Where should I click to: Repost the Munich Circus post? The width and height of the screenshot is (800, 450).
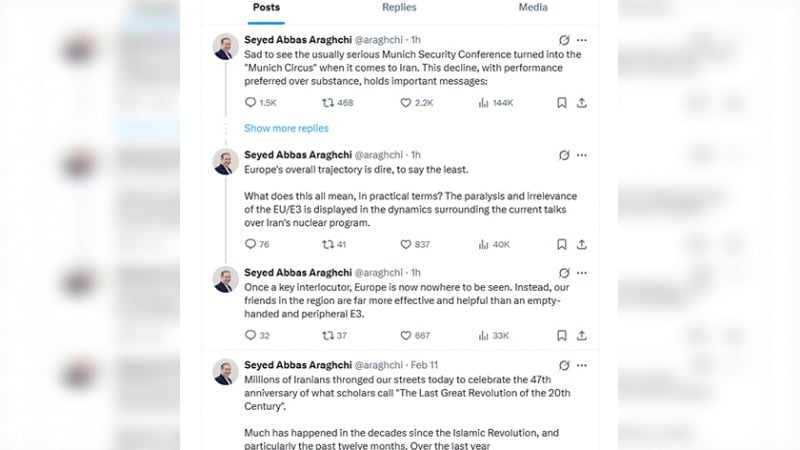click(327, 102)
